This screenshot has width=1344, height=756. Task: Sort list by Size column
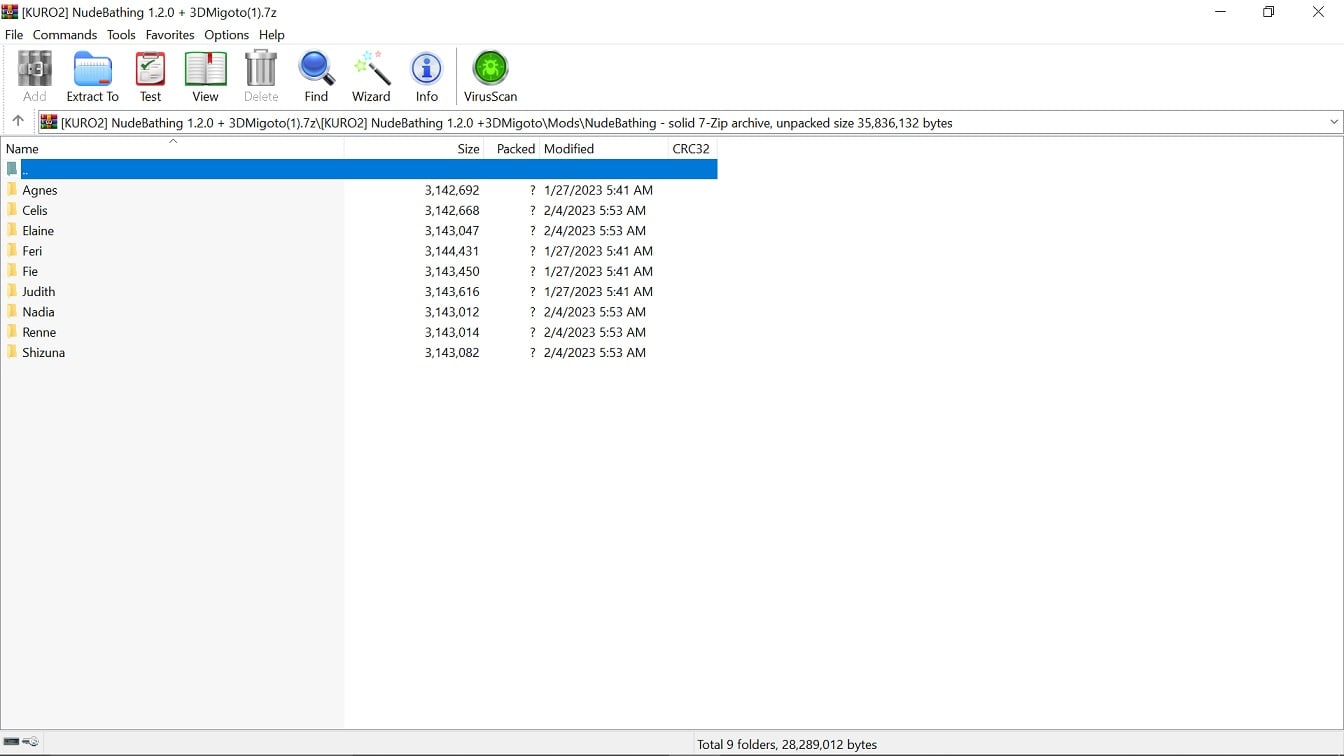[468, 149]
